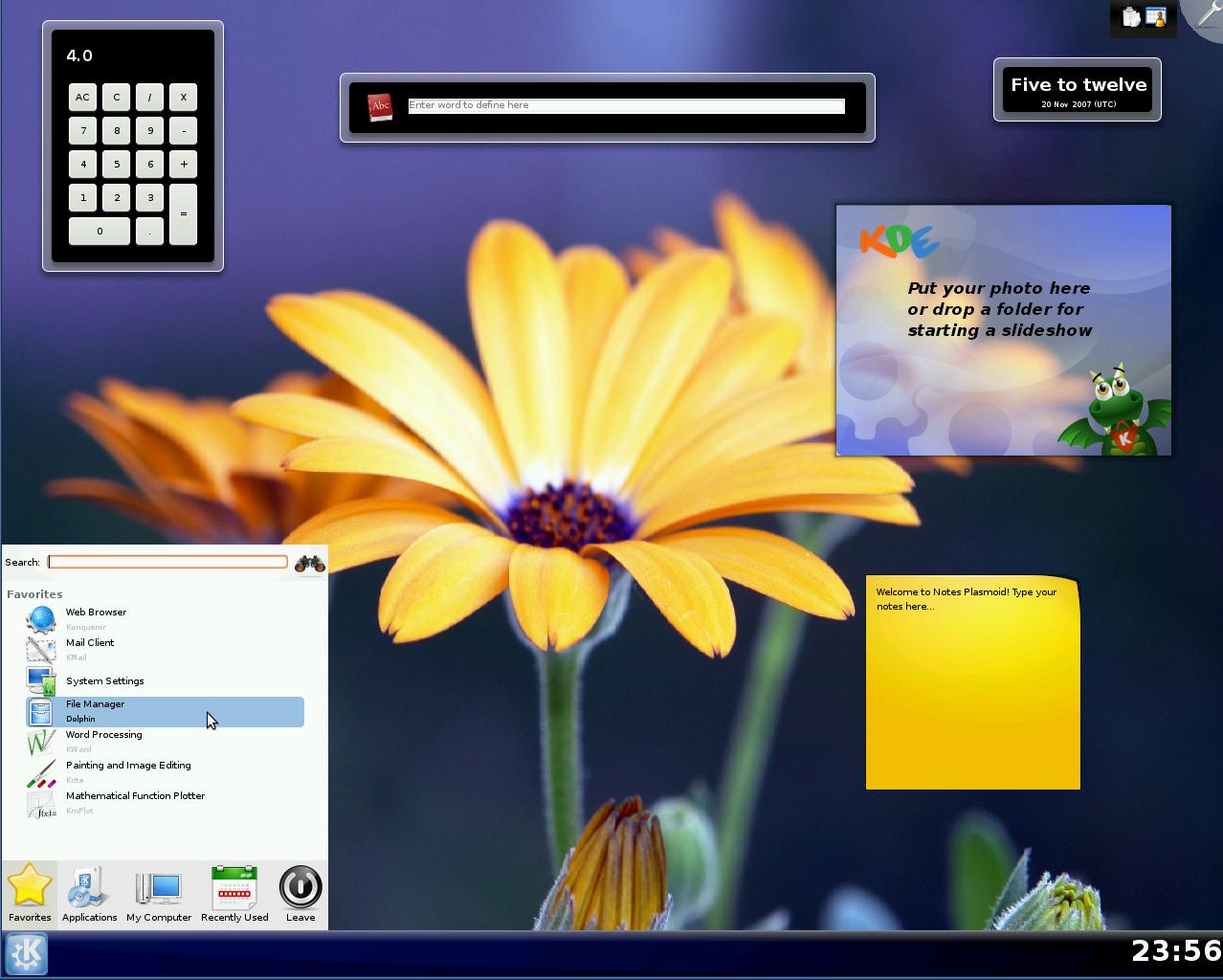
Task: Launch Dolphin File Manager
Action: tap(95, 710)
